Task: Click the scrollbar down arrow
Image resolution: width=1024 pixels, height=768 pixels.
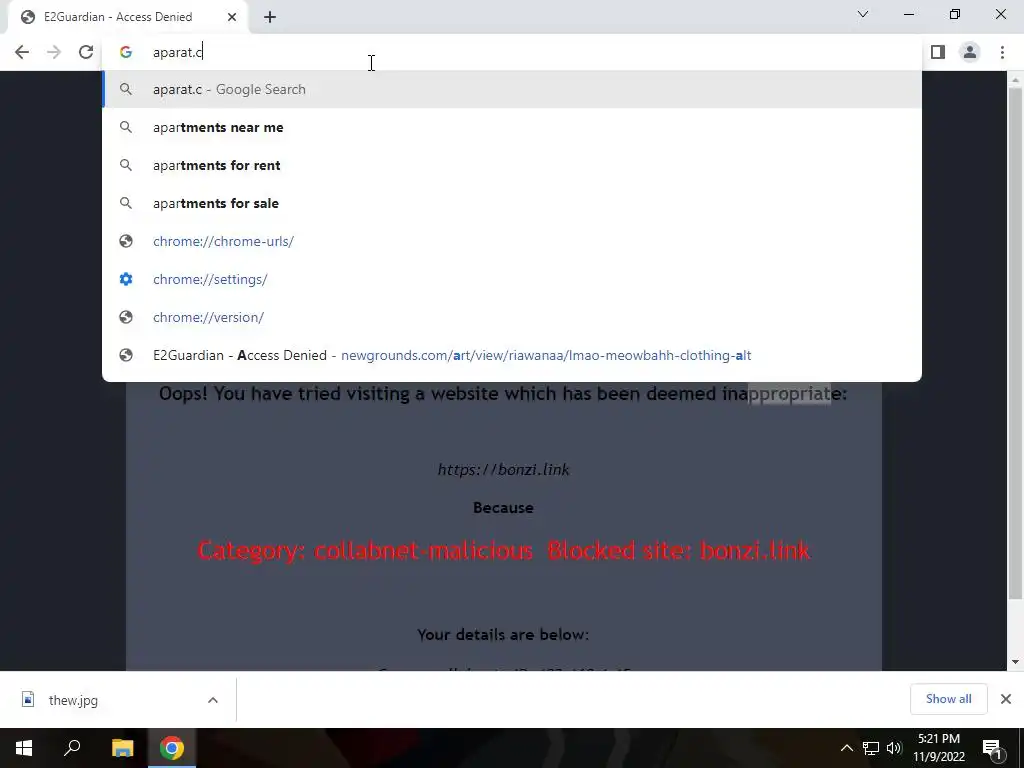Action: pyautogui.click(x=1015, y=662)
